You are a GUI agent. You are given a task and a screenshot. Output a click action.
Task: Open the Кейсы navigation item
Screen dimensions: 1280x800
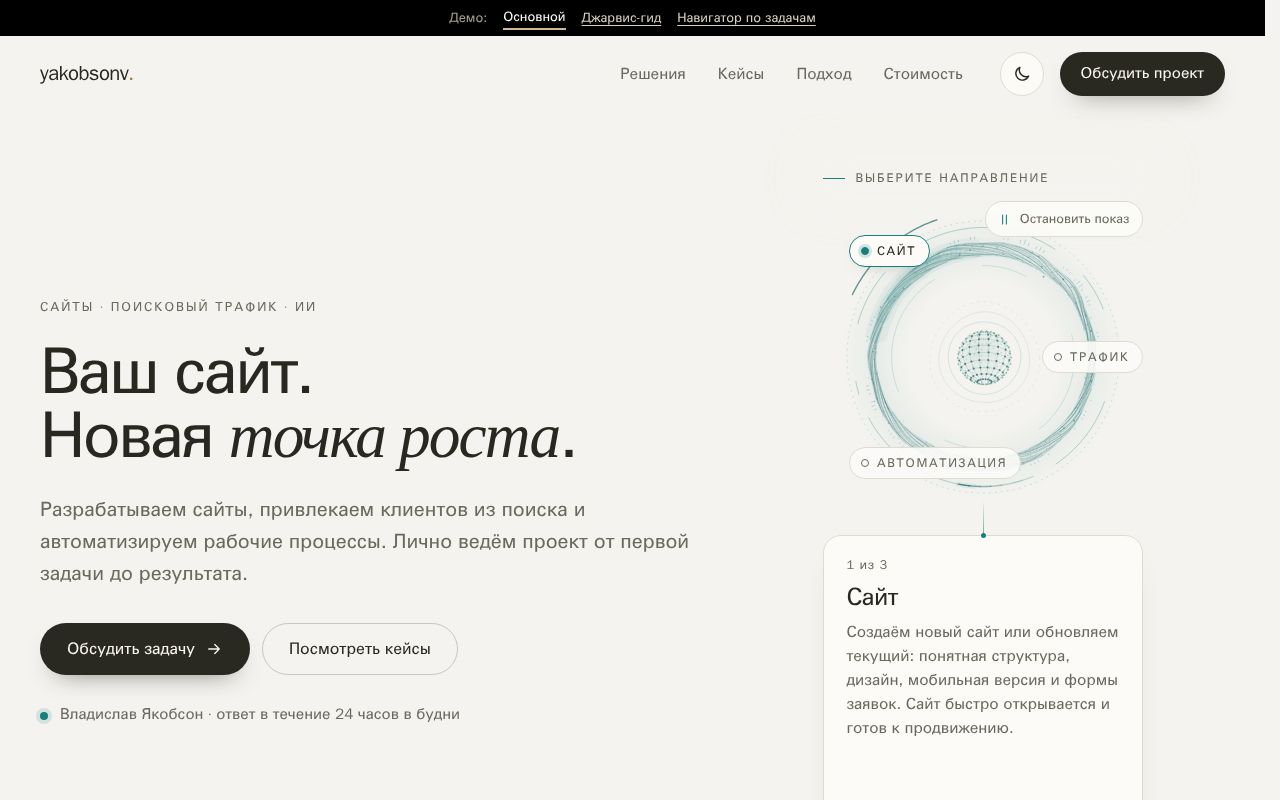(741, 74)
